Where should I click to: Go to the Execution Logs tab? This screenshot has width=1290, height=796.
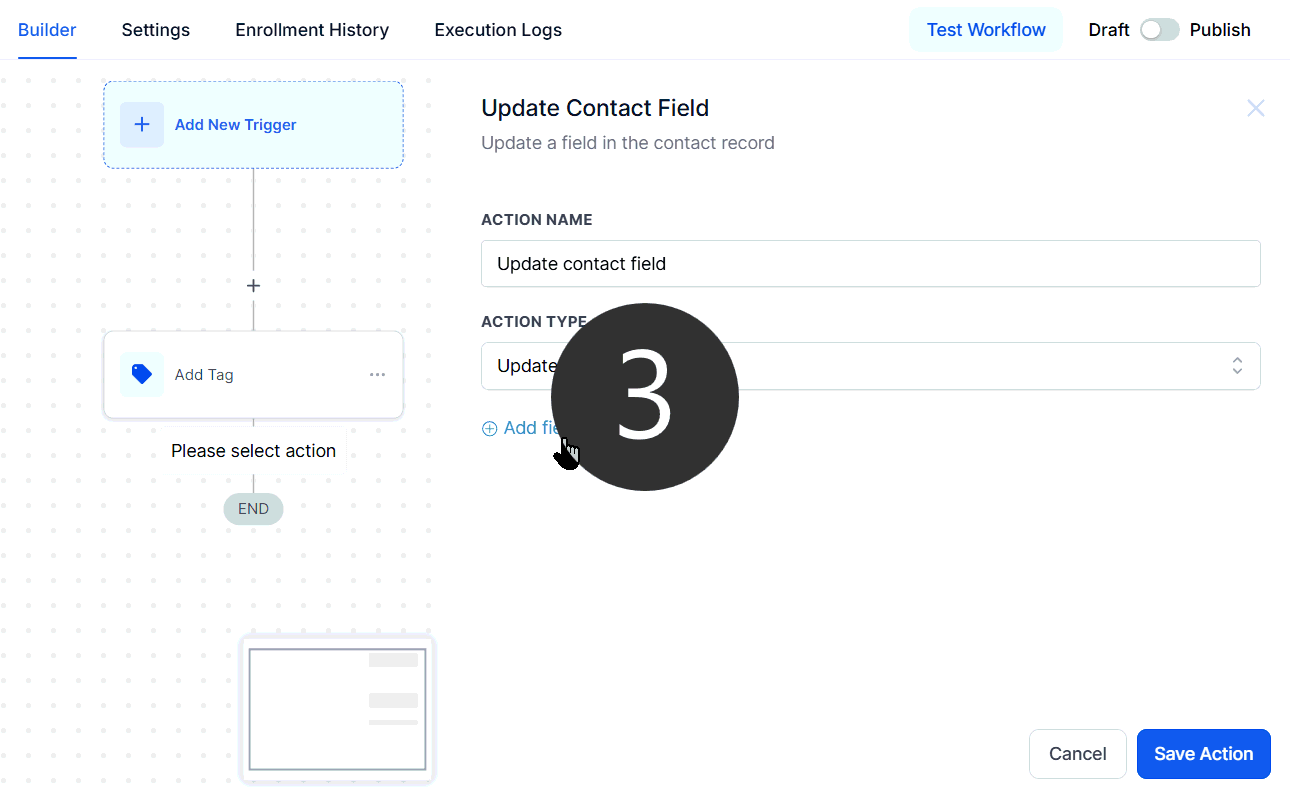pyautogui.click(x=498, y=30)
